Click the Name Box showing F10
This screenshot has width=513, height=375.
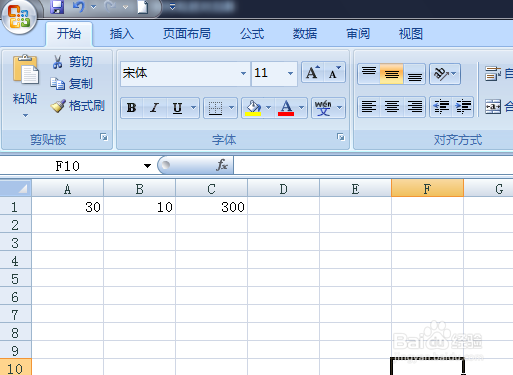(68, 166)
